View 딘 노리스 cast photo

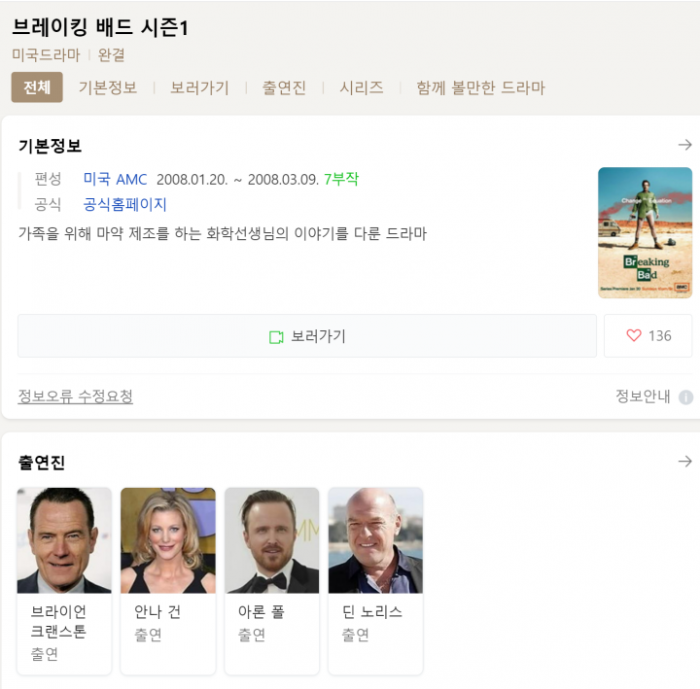pyautogui.click(x=375, y=540)
